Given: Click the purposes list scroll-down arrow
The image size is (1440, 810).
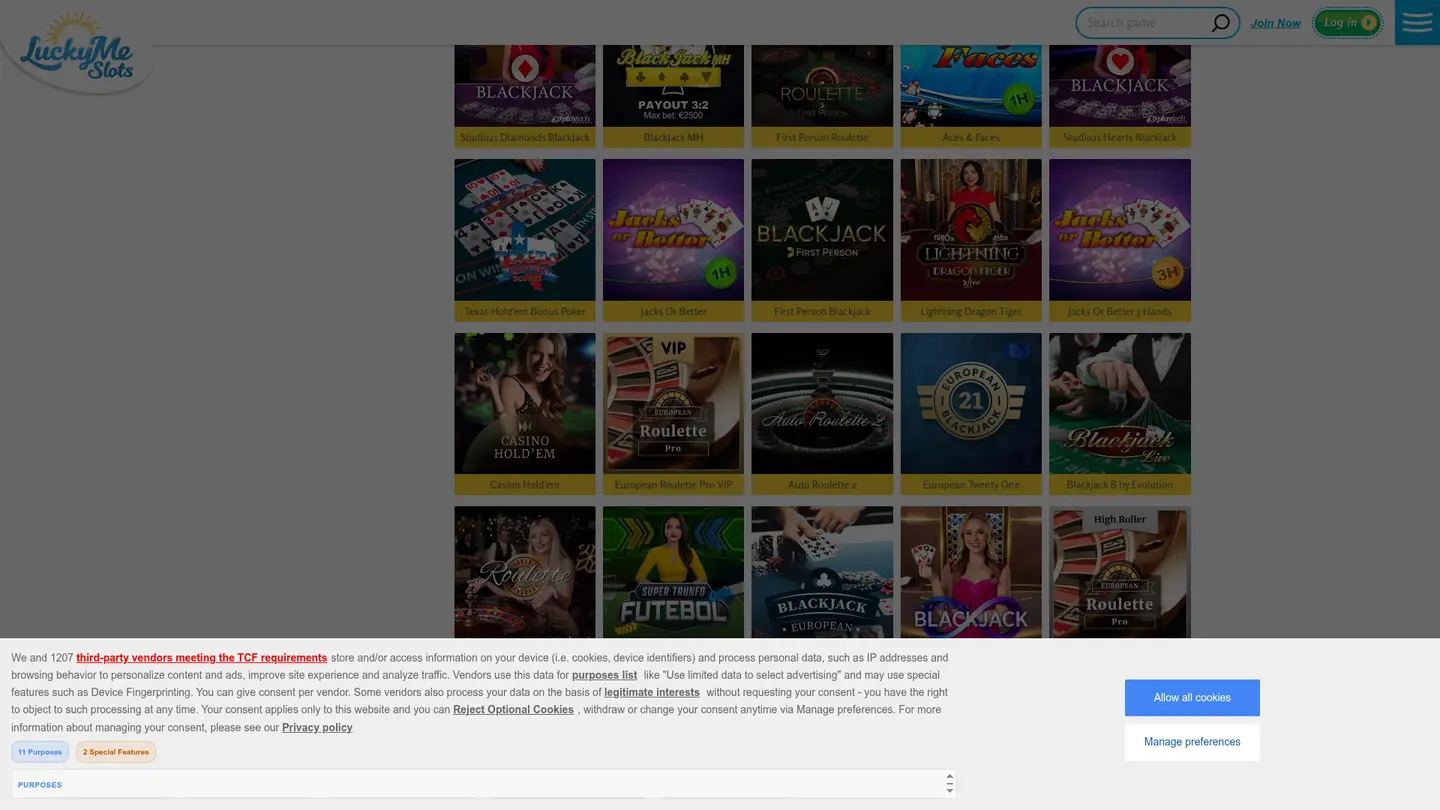Looking at the screenshot, I should tap(949, 790).
